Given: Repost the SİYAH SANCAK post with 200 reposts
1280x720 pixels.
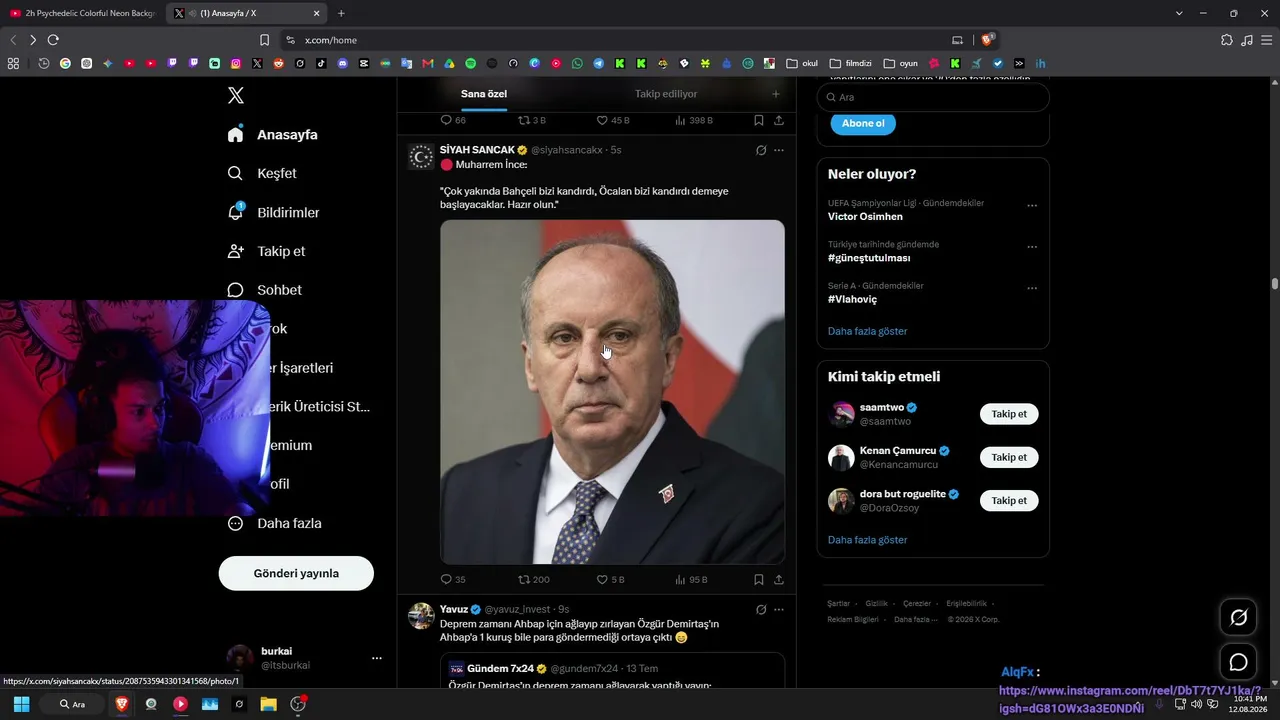Looking at the screenshot, I should pyautogui.click(x=534, y=579).
